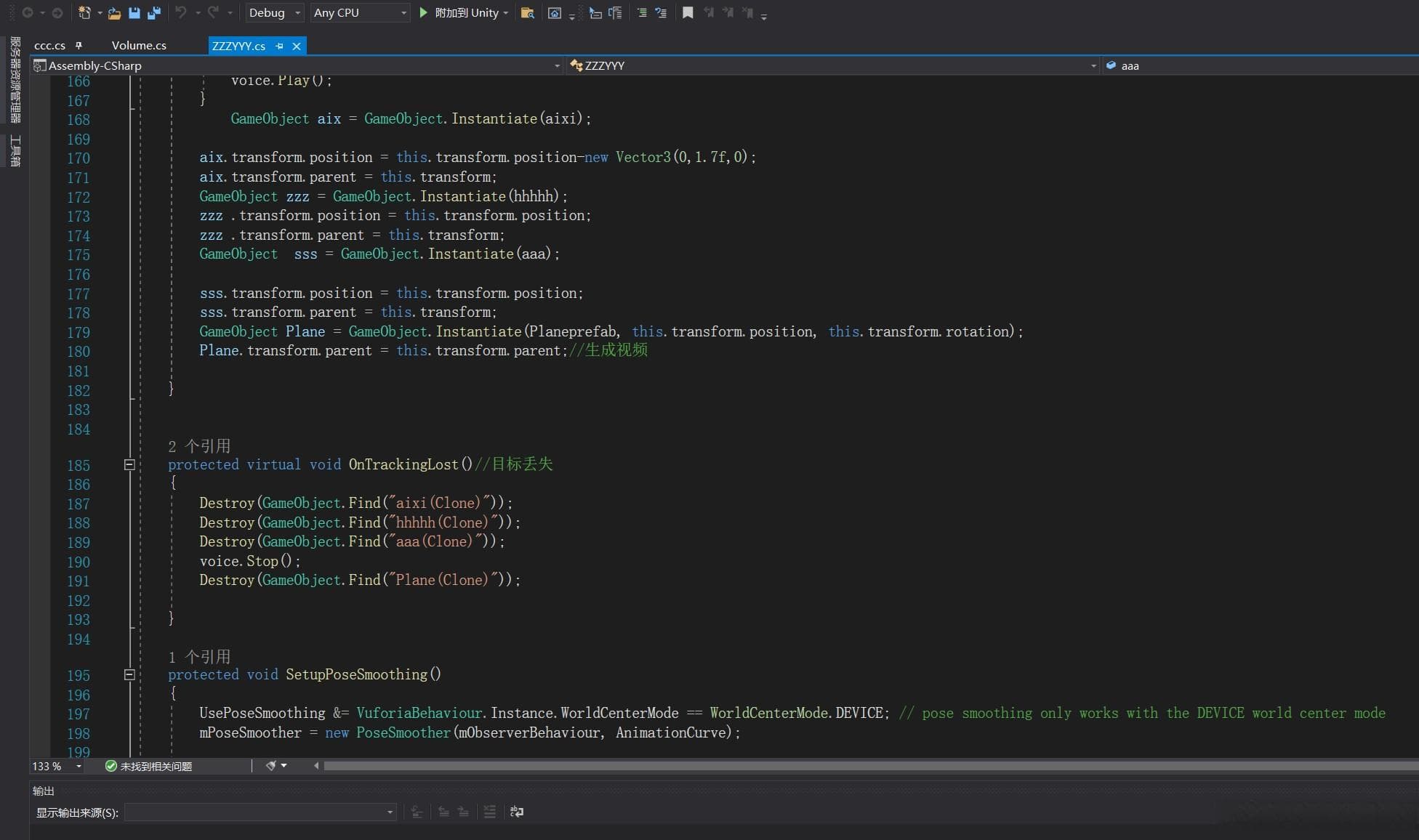Click the no issues found status indicator
The image size is (1419, 840).
coord(148,766)
